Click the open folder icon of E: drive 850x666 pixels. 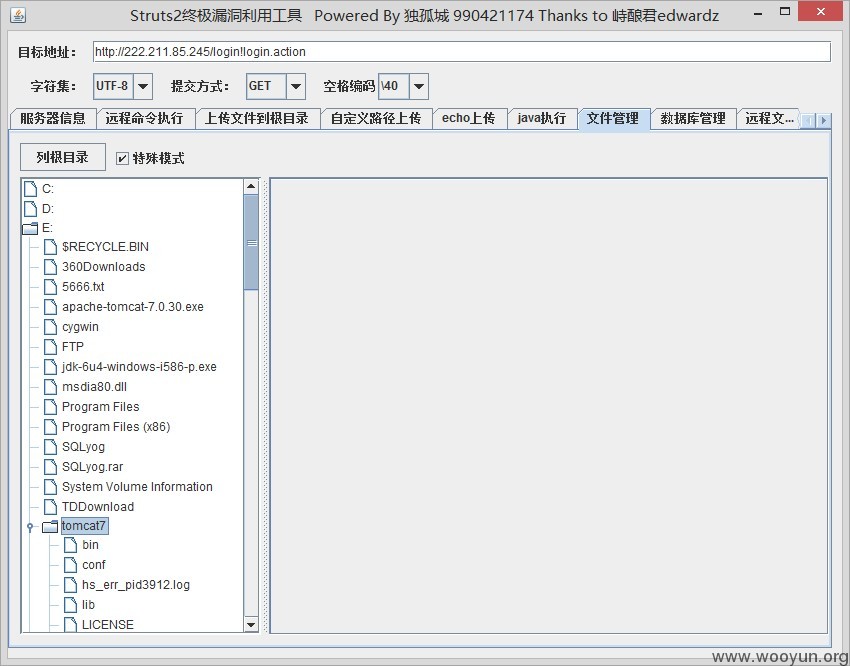[x=30, y=228]
